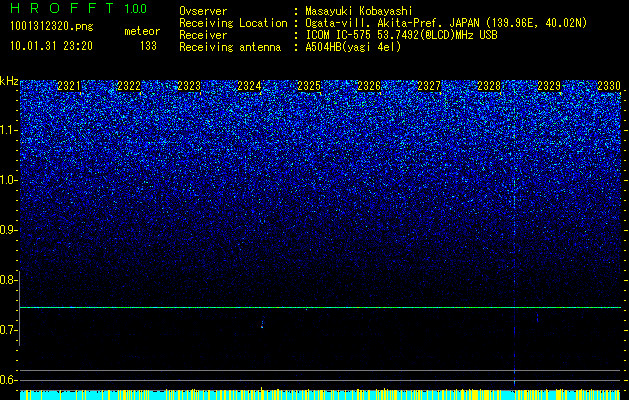The height and width of the screenshot is (400, 629).
Task: Select the filename 1001312320.png
Action: [x=52, y=27]
